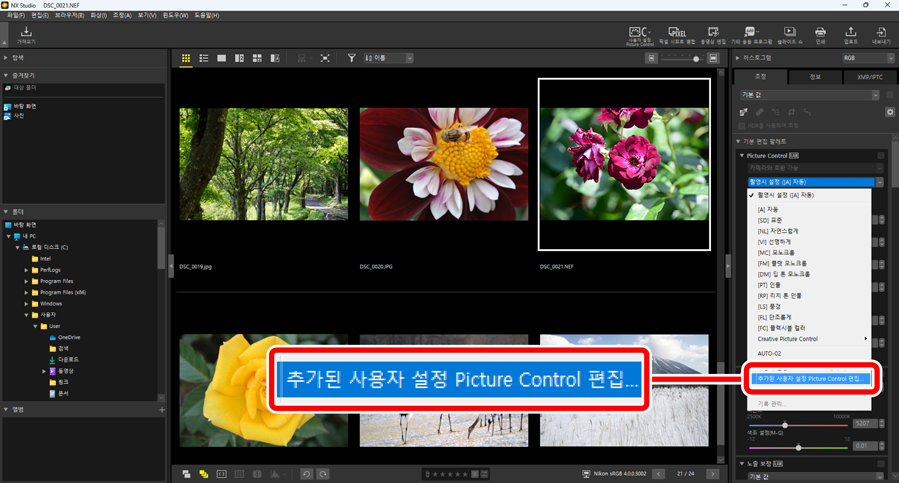Open the 이름 sort order dropdown
This screenshot has width=899, height=483.
[x=388, y=59]
